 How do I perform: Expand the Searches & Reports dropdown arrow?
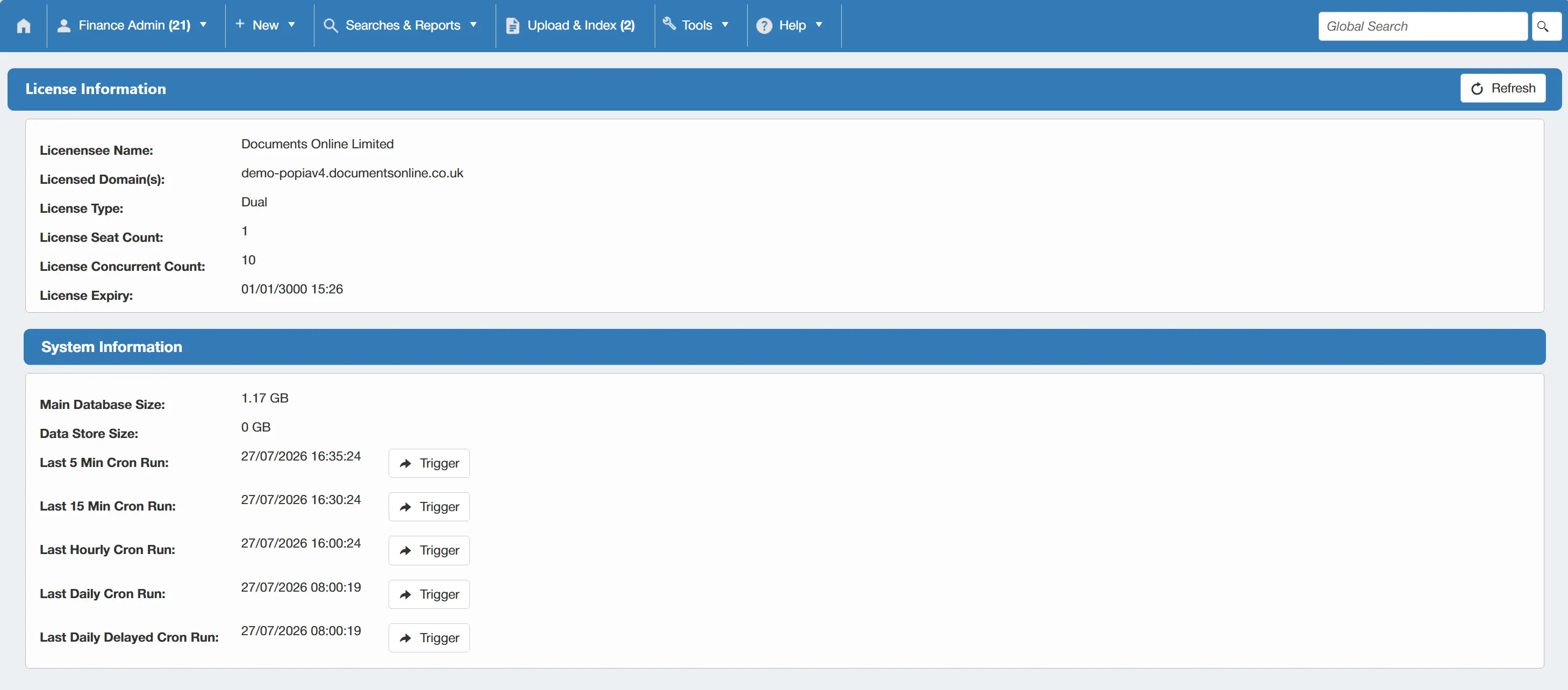coord(473,25)
